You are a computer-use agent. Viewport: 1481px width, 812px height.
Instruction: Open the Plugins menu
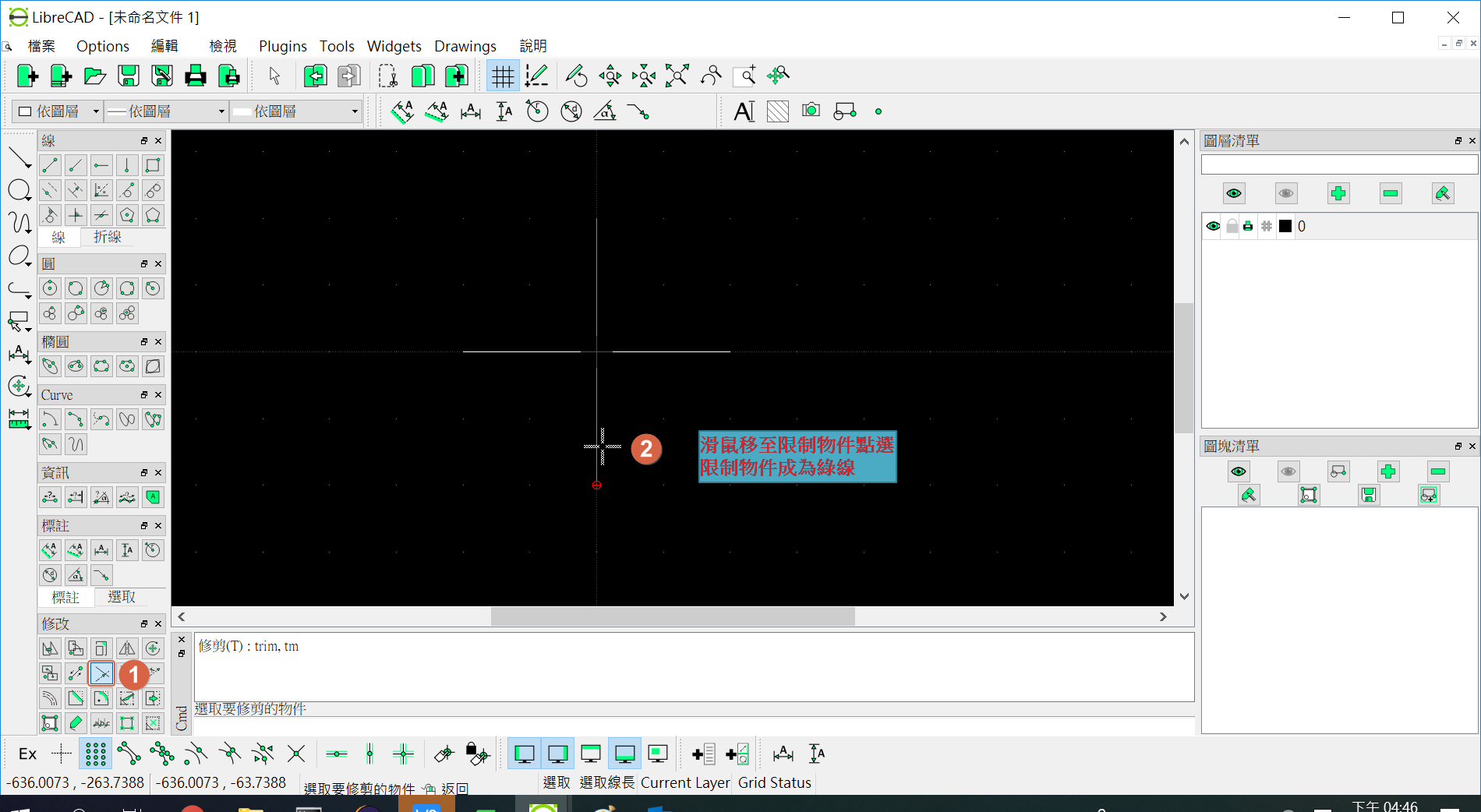coord(283,46)
